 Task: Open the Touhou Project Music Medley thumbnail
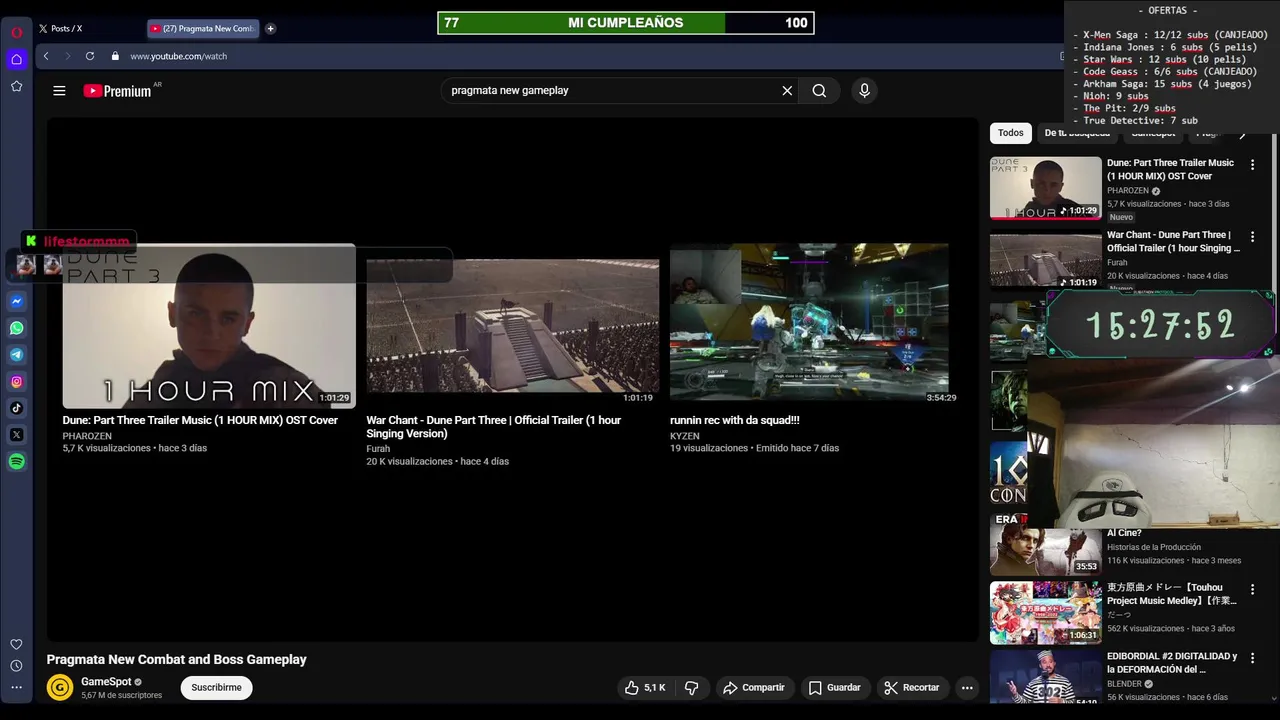(1046, 613)
